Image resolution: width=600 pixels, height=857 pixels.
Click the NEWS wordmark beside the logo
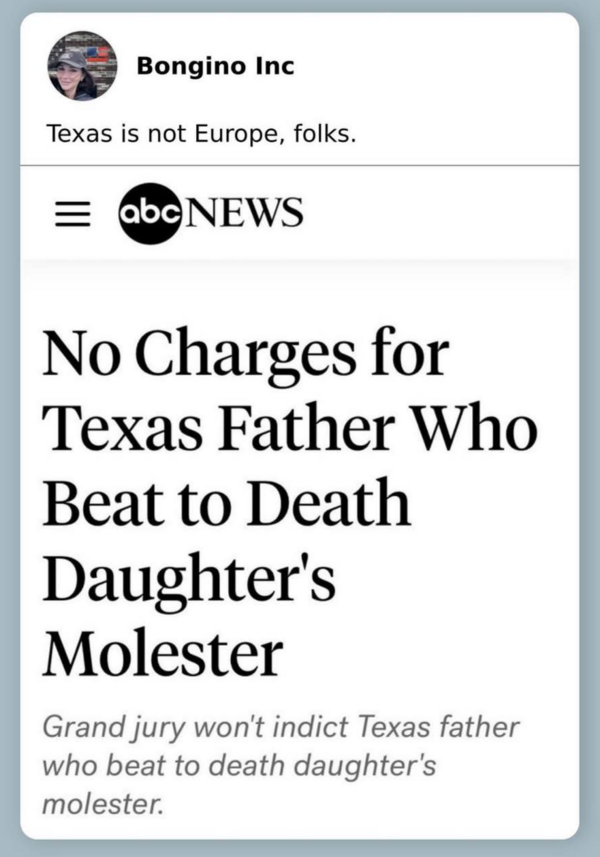coord(242,213)
